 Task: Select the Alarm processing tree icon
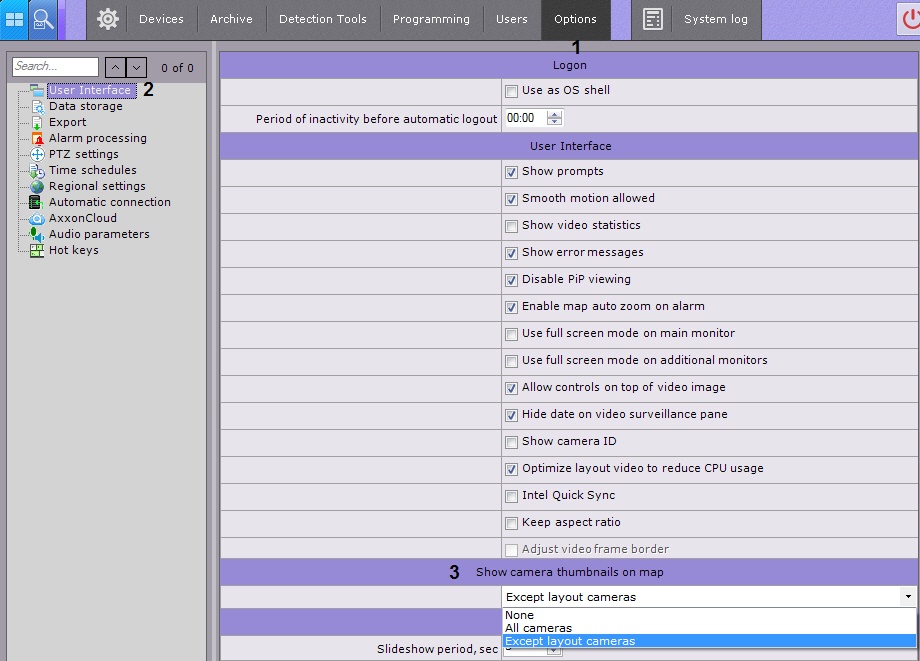click(x=37, y=139)
